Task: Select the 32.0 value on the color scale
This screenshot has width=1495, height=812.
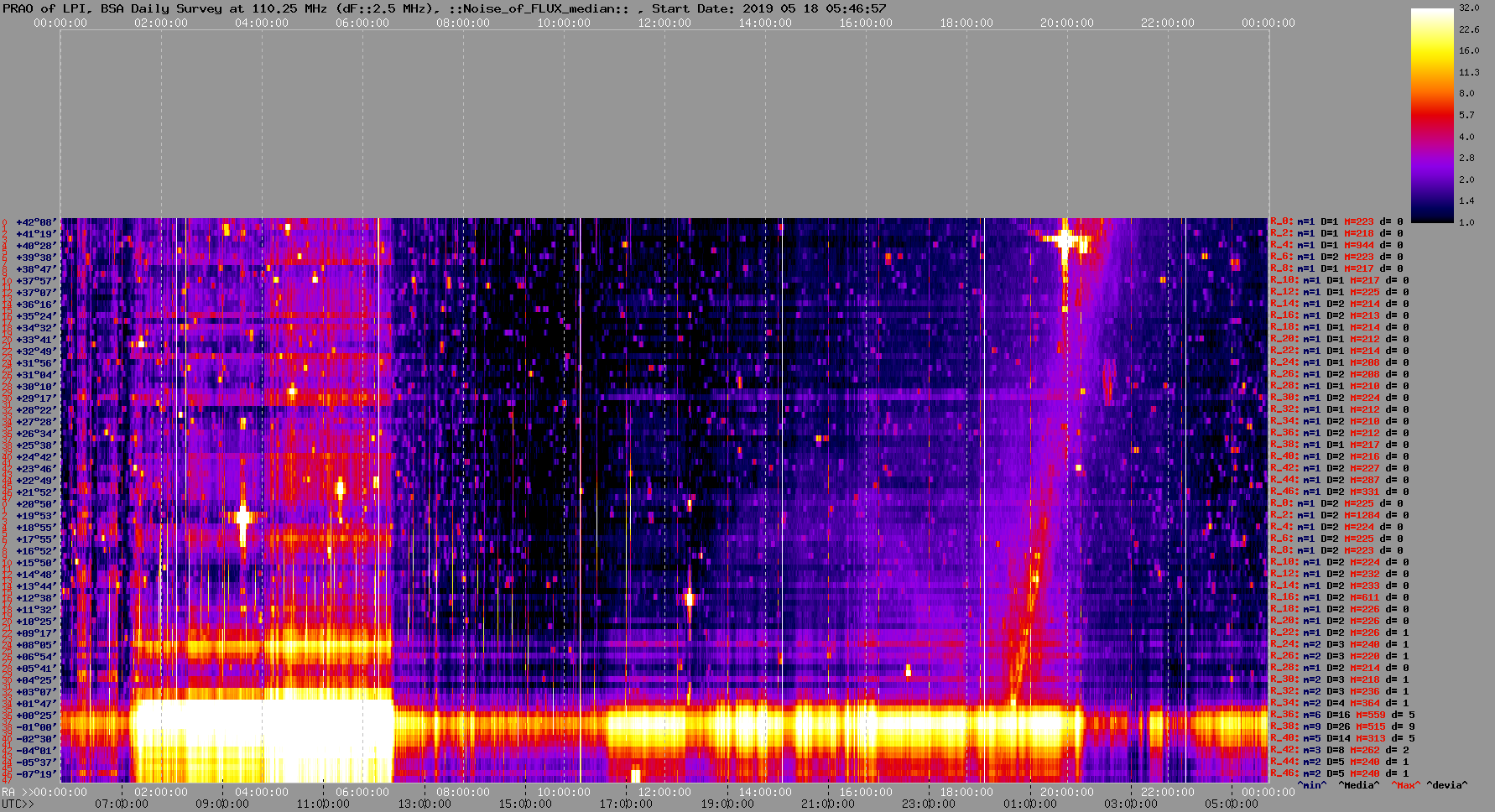Action: pos(1469,8)
